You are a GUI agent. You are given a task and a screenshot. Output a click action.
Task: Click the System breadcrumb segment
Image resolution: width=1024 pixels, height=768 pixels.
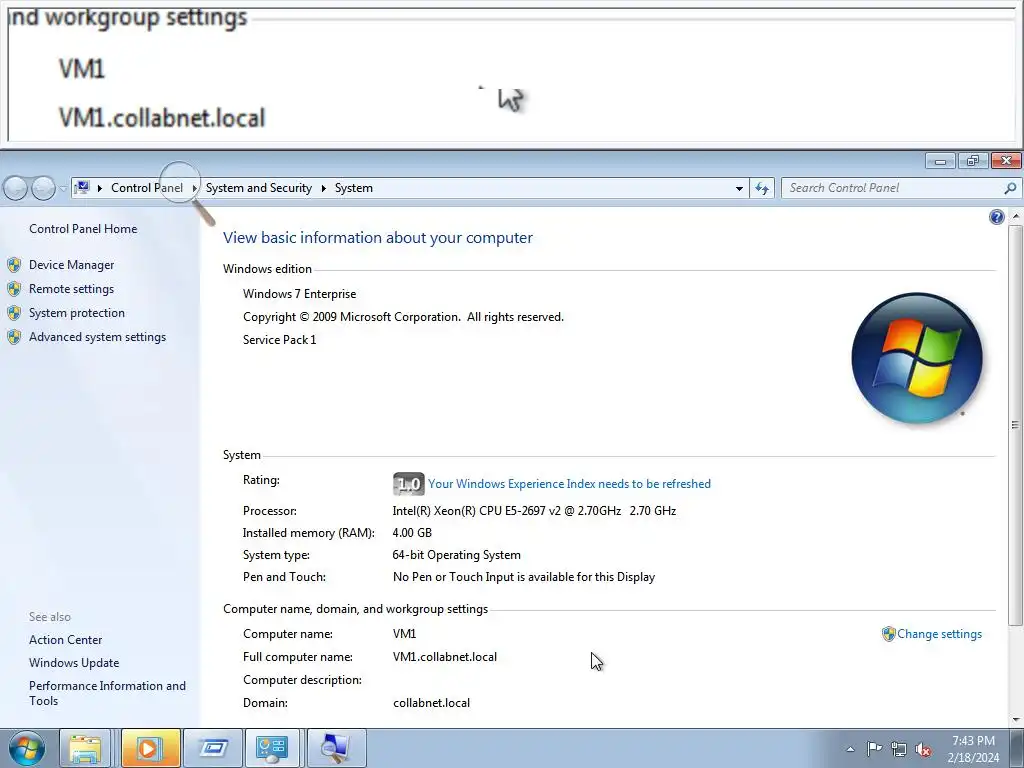point(354,188)
